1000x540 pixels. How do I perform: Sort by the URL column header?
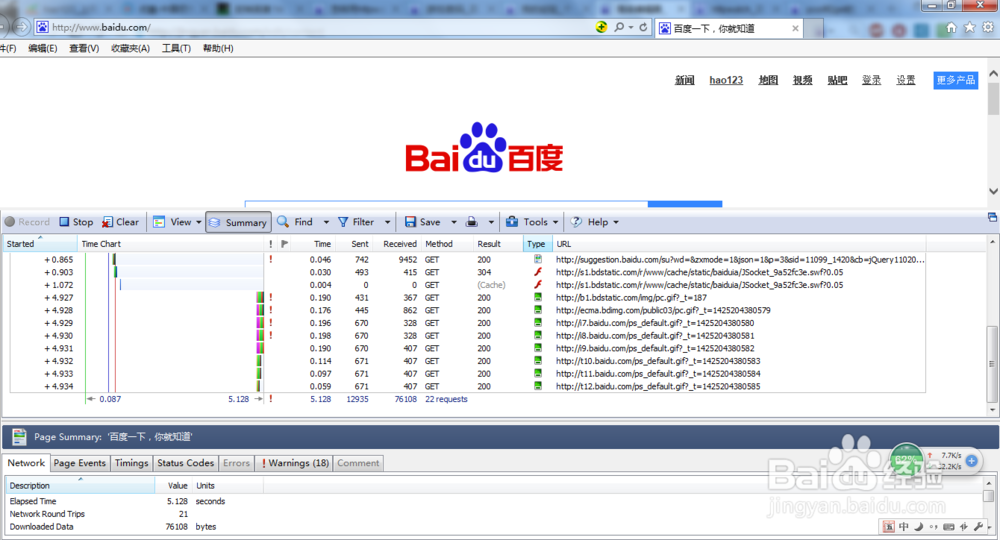tap(739, 244)
